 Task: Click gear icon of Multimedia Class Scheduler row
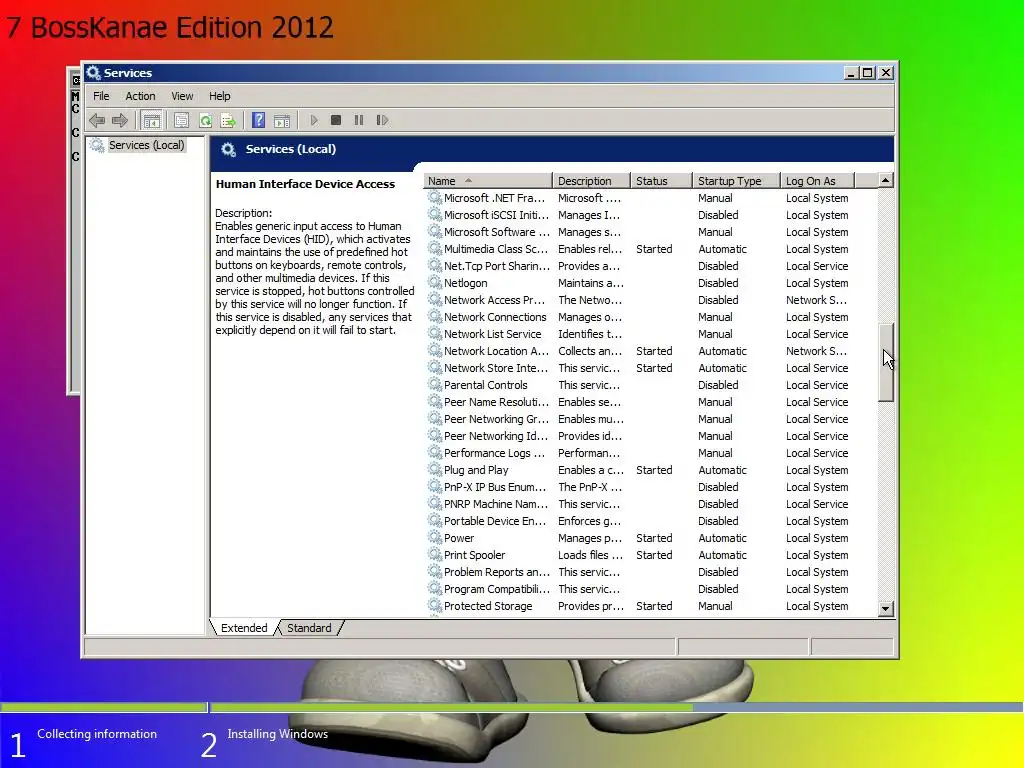coord(434,248)
